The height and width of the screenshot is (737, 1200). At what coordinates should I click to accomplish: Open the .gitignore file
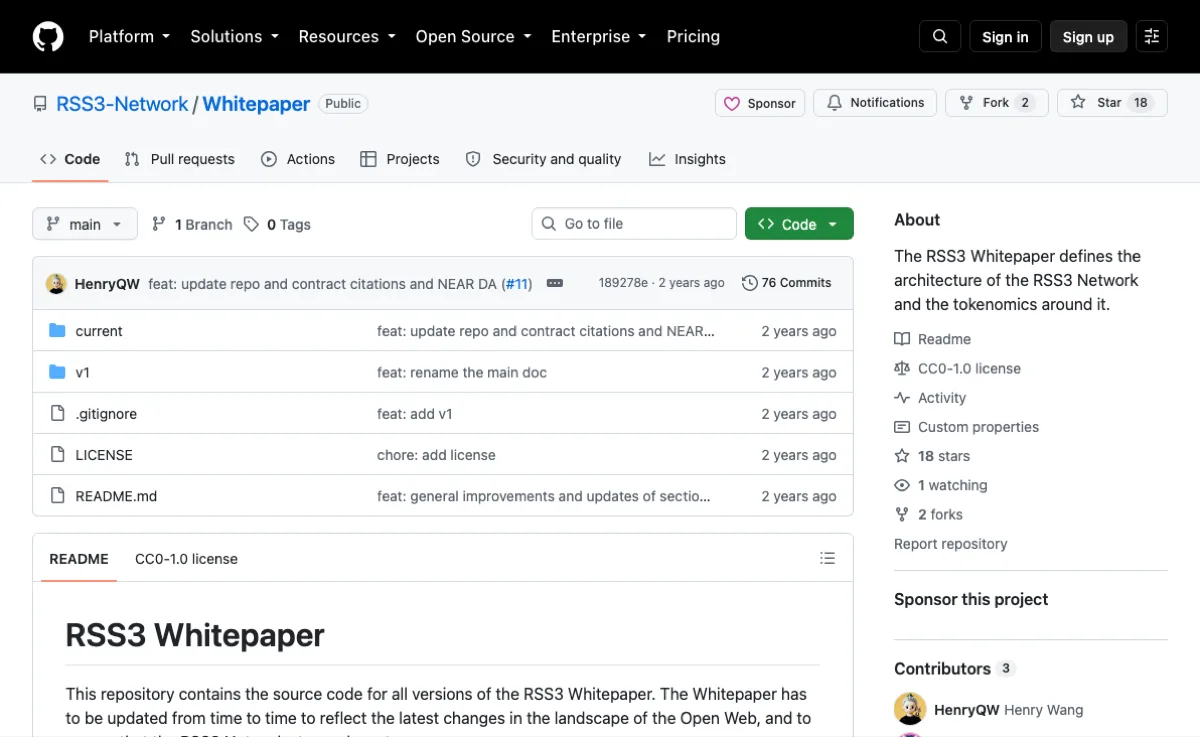[x=106, y=413]
